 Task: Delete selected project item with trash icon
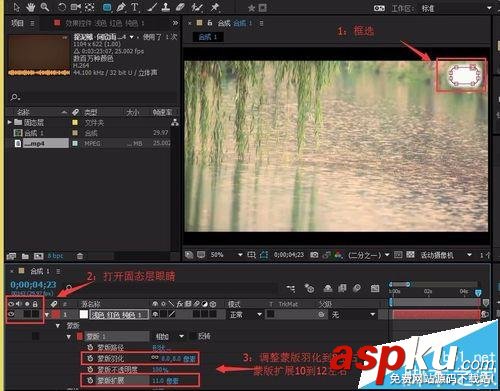point(80,256)
